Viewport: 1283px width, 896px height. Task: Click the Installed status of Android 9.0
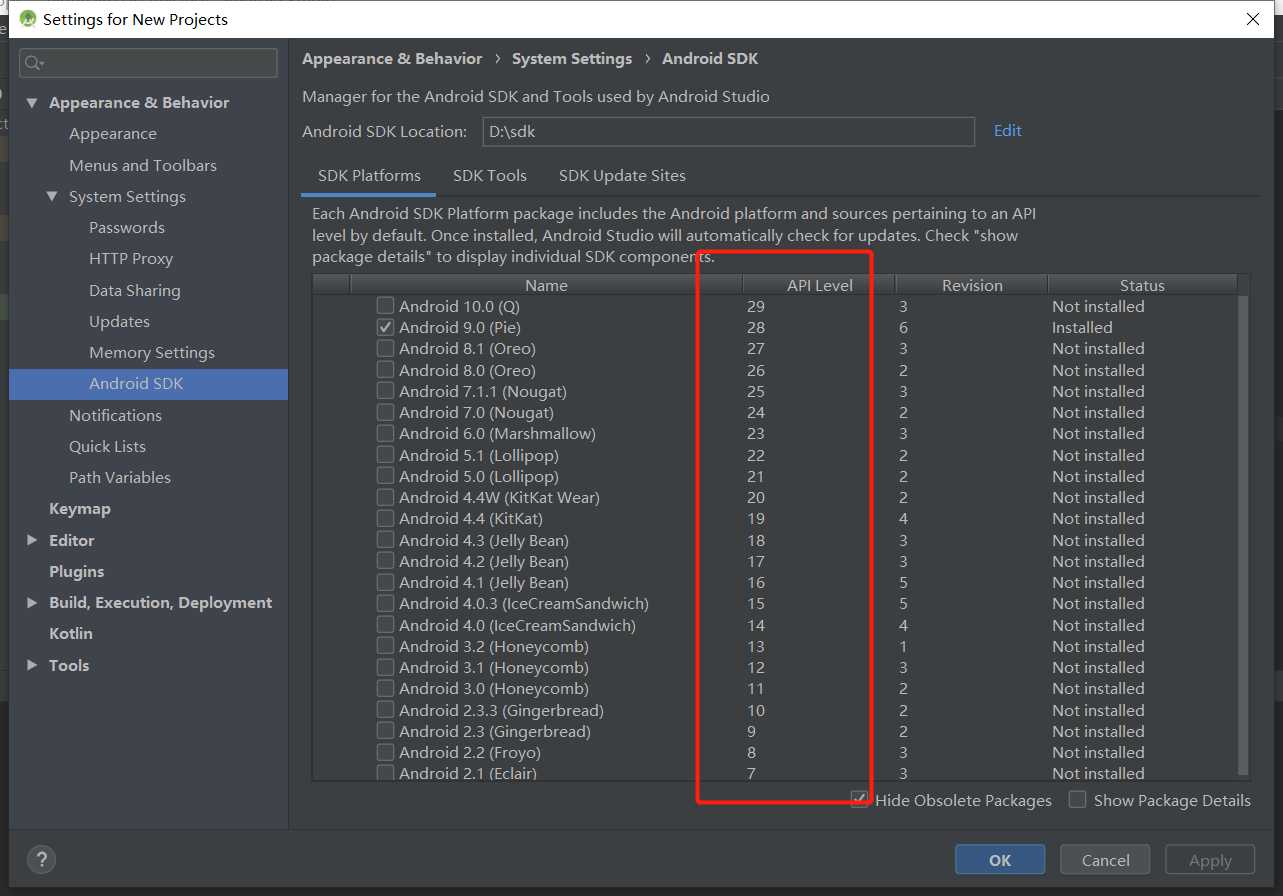coord(1082,327)
